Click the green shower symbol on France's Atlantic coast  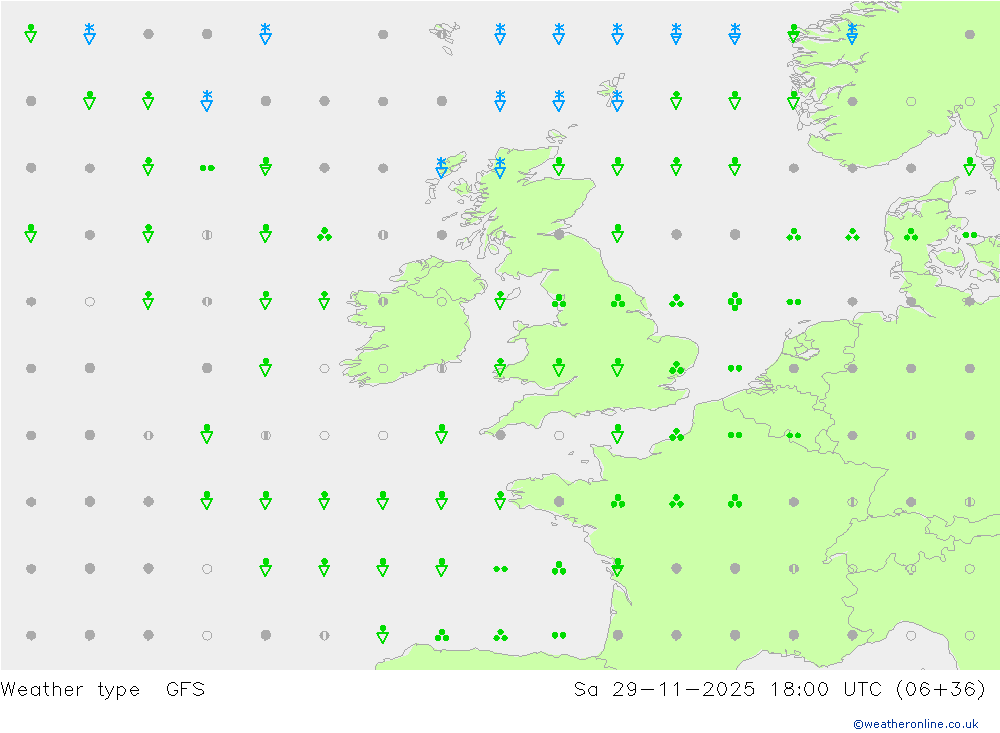[x=617, y=567]
